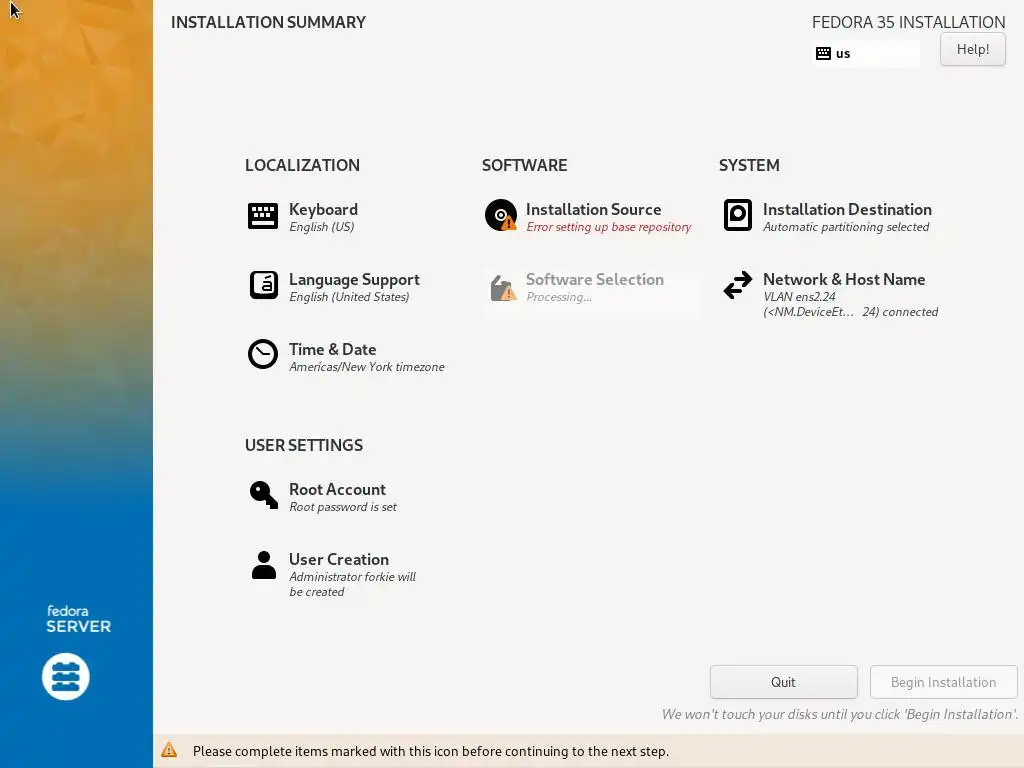Click the Language Support icon

point(263,285)
